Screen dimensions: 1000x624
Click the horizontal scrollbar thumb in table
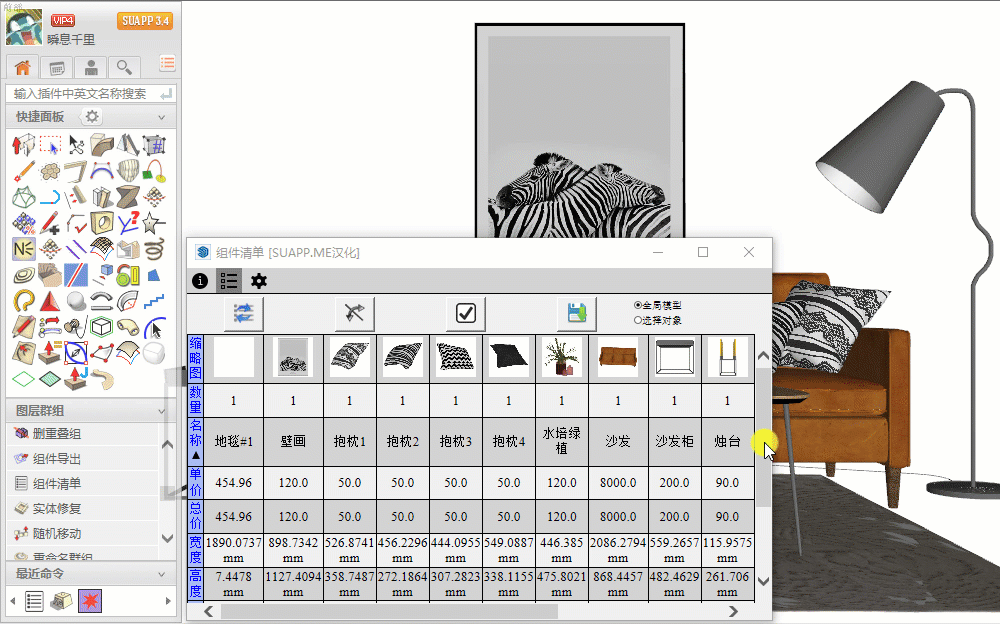click(x=390, y=611)
